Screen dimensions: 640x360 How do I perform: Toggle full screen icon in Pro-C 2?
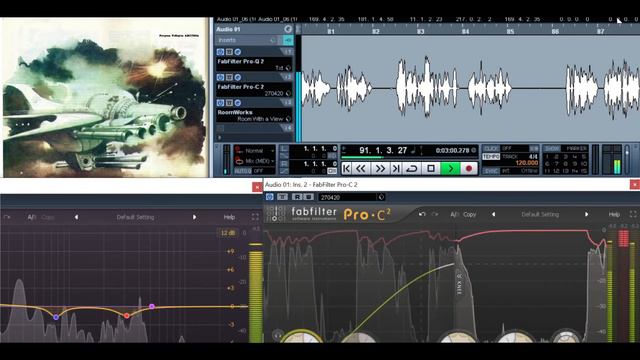click(x=633, y=214)
